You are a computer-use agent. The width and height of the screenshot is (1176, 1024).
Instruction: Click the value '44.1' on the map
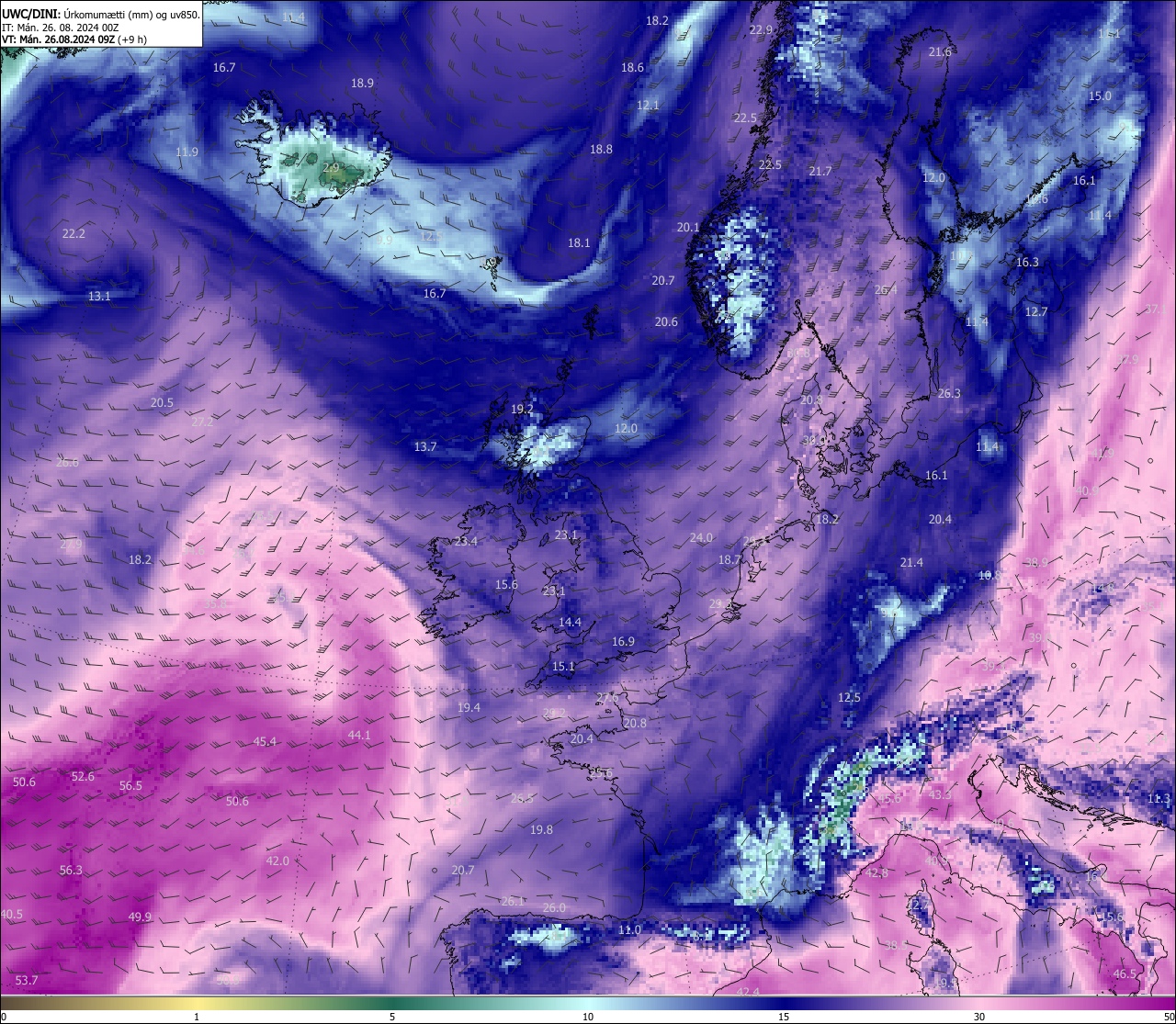click(x=359, y=735)
